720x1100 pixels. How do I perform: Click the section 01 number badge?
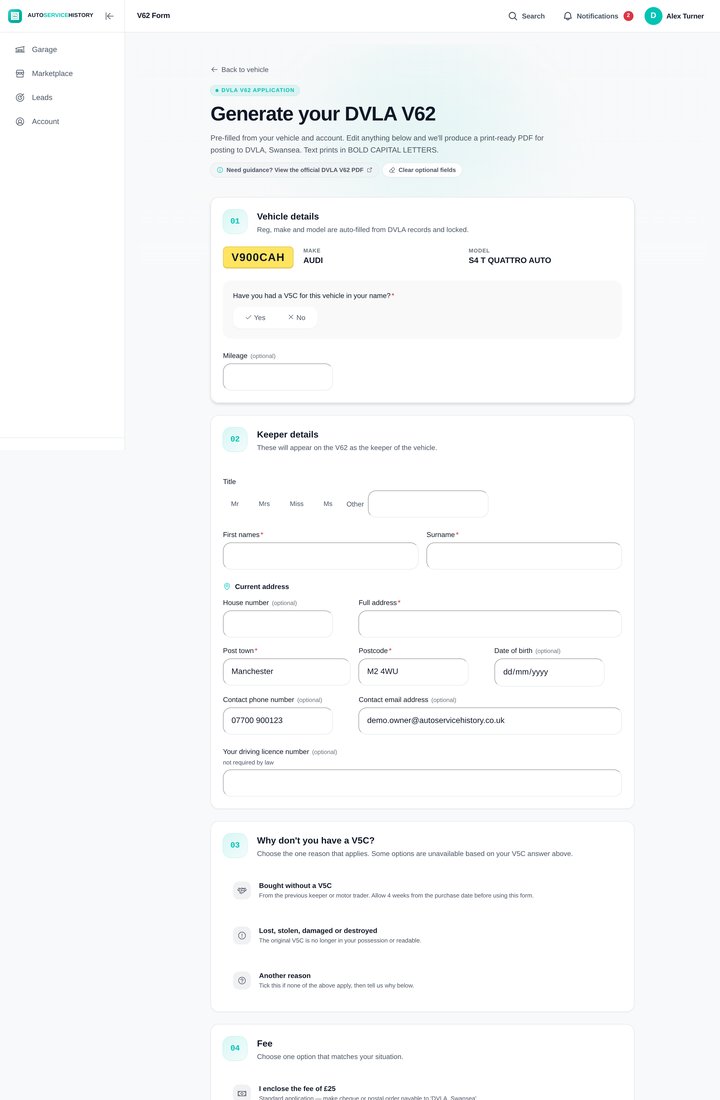click(x=235, y=221)
